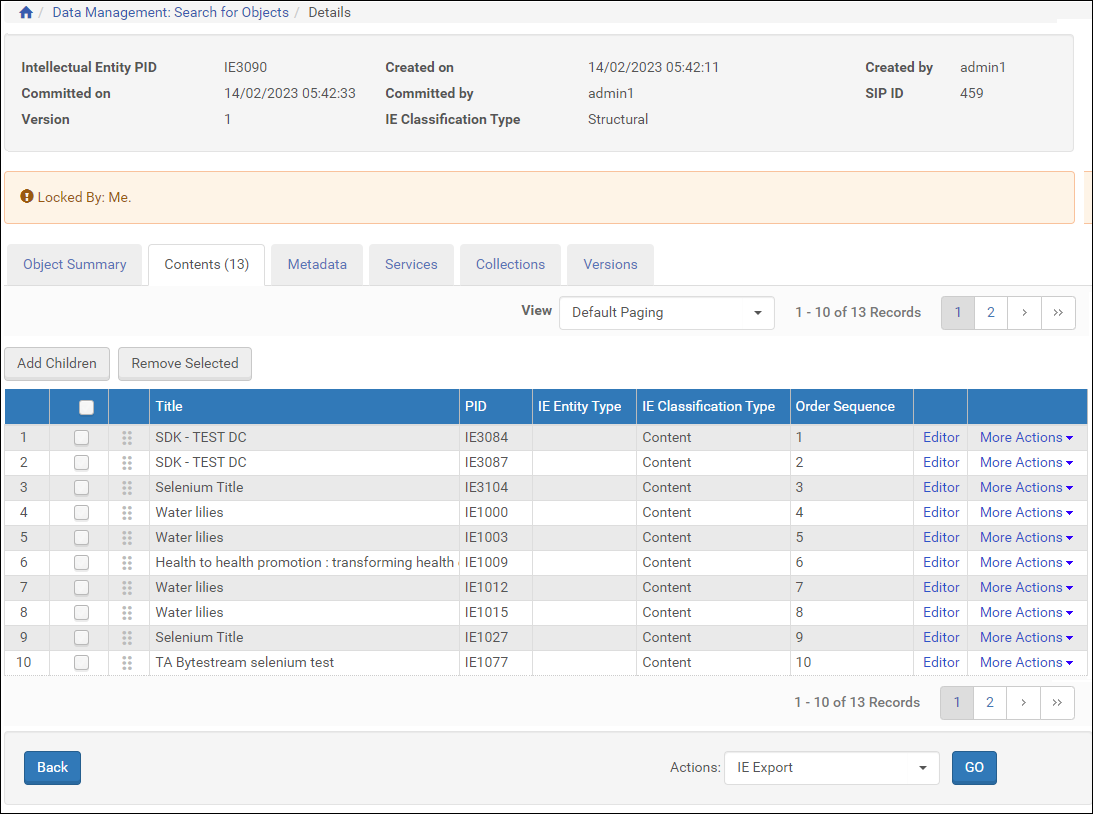Go to page 2 in top pagination
Viewport: 1093px width, 814px height.
click(x=991, y=313)
